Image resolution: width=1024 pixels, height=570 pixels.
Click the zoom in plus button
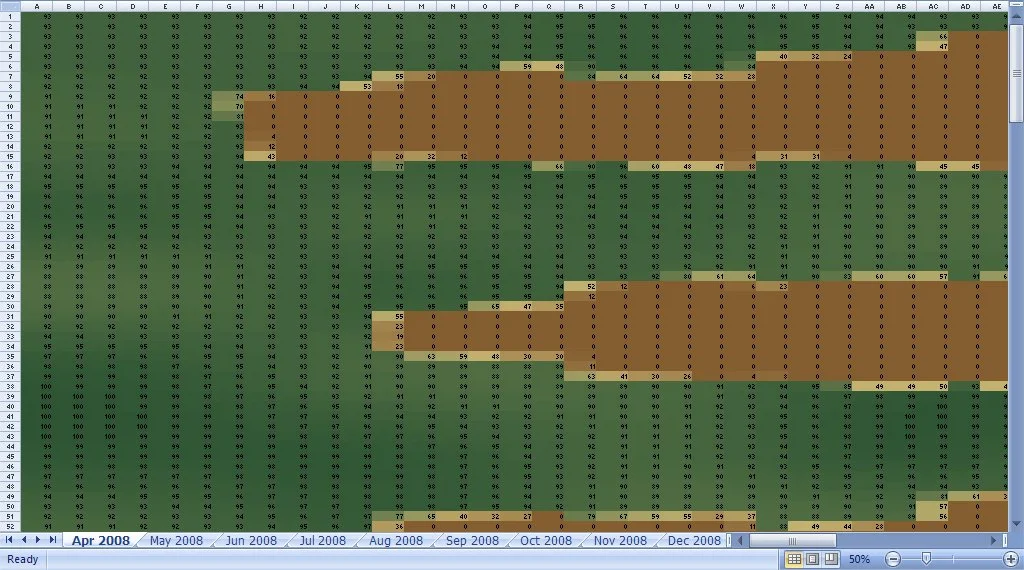click(1011, 559)
